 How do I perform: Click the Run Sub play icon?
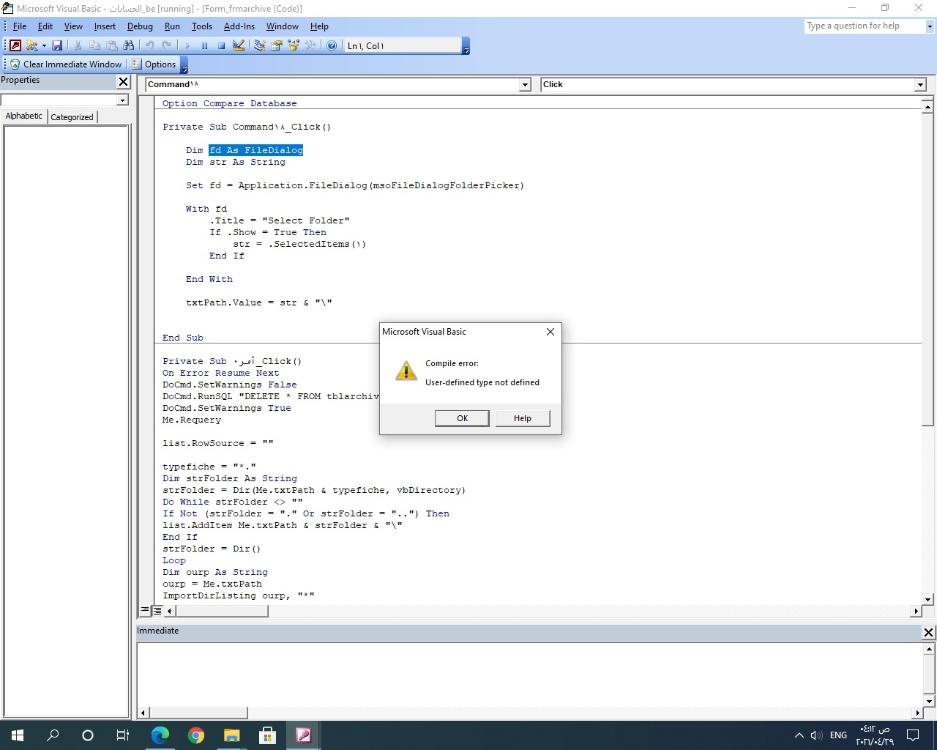(x=187, y=45)
